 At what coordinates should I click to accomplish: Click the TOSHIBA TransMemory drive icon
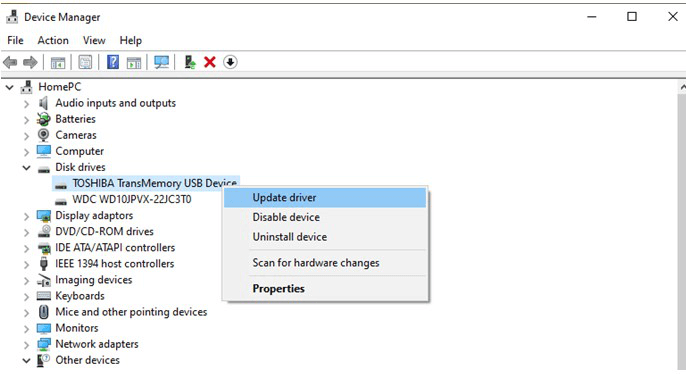click(61, 185)
